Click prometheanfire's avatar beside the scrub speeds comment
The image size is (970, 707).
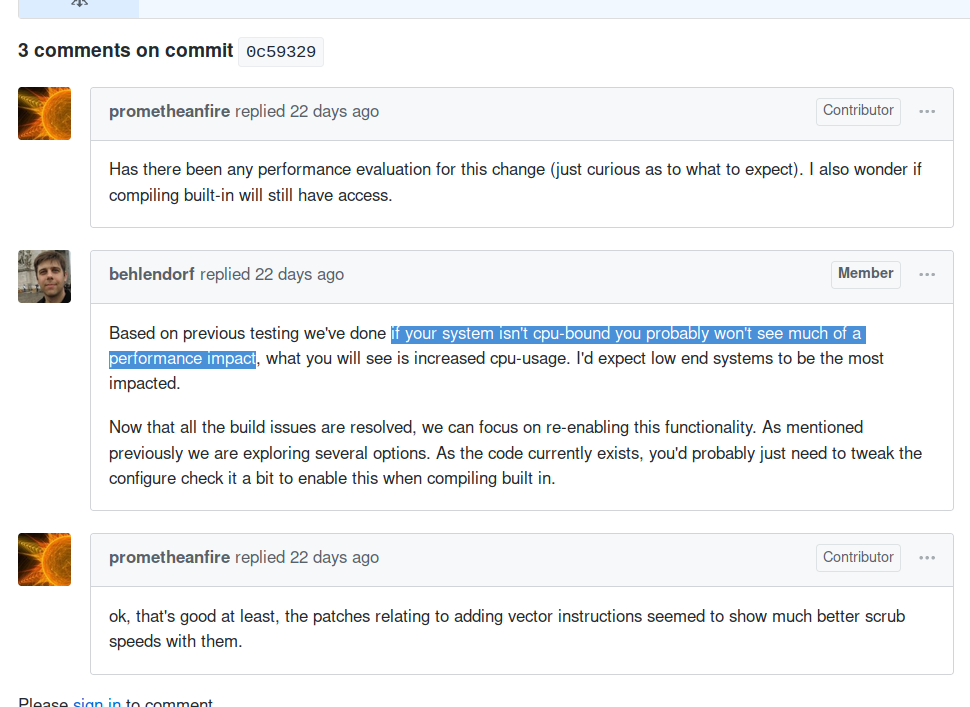tap(44, 559)
